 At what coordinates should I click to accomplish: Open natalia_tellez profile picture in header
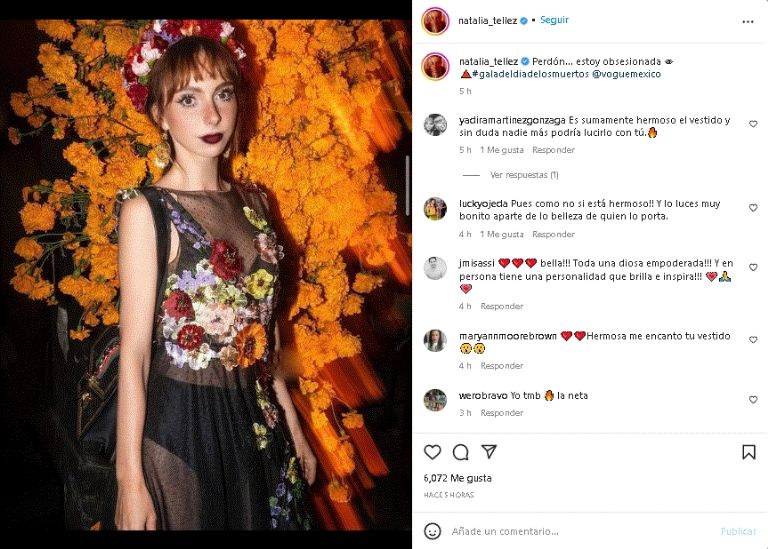(x=434, y=20)
